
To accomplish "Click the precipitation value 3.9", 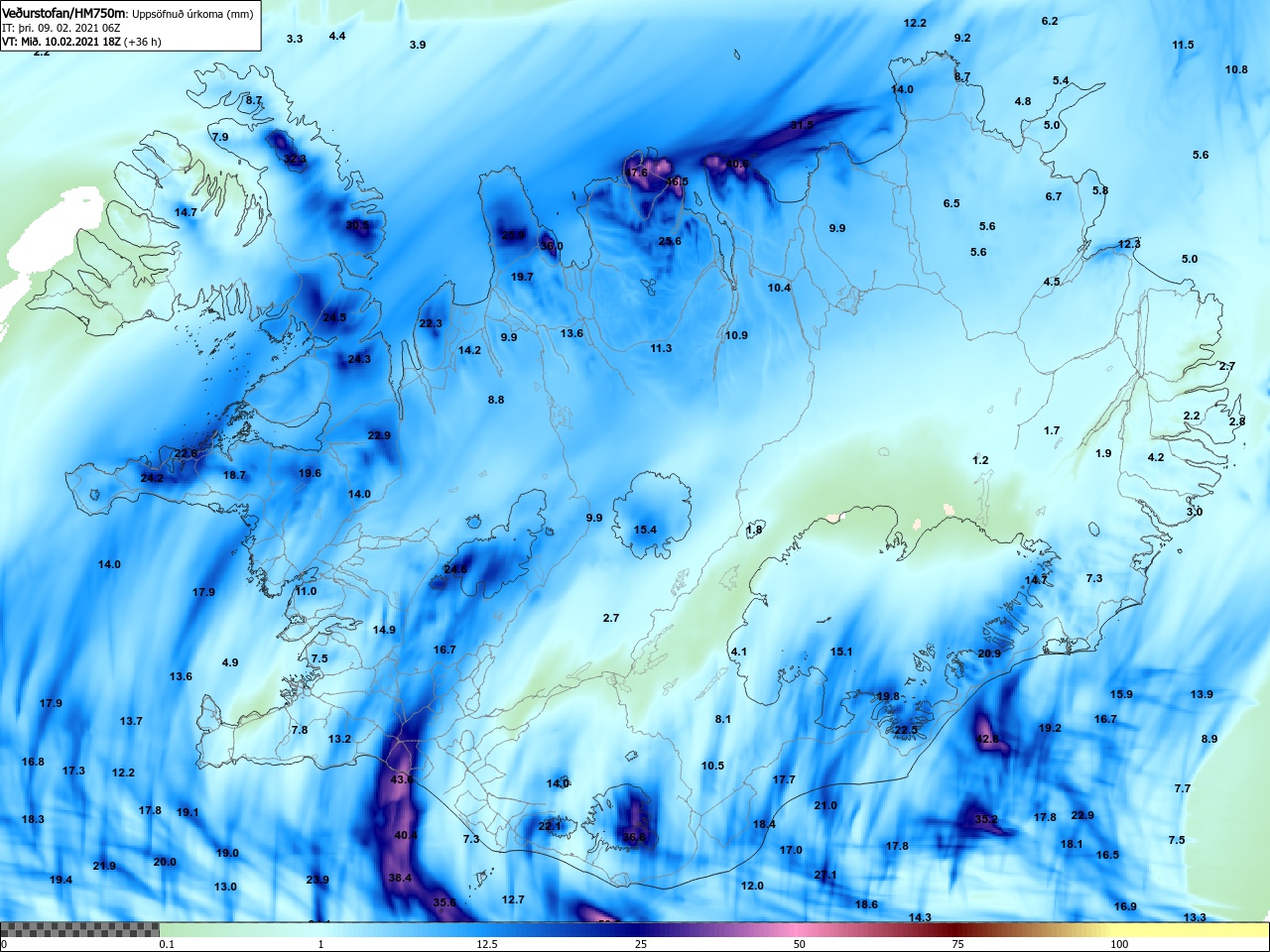I will tap(418, 45).
